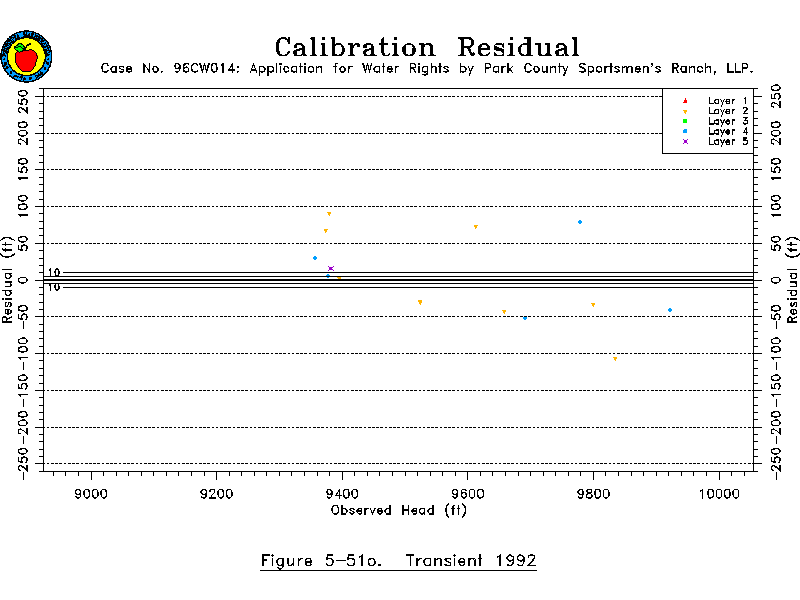Select the blue data point with the highest residual

[x=580, y=222]
